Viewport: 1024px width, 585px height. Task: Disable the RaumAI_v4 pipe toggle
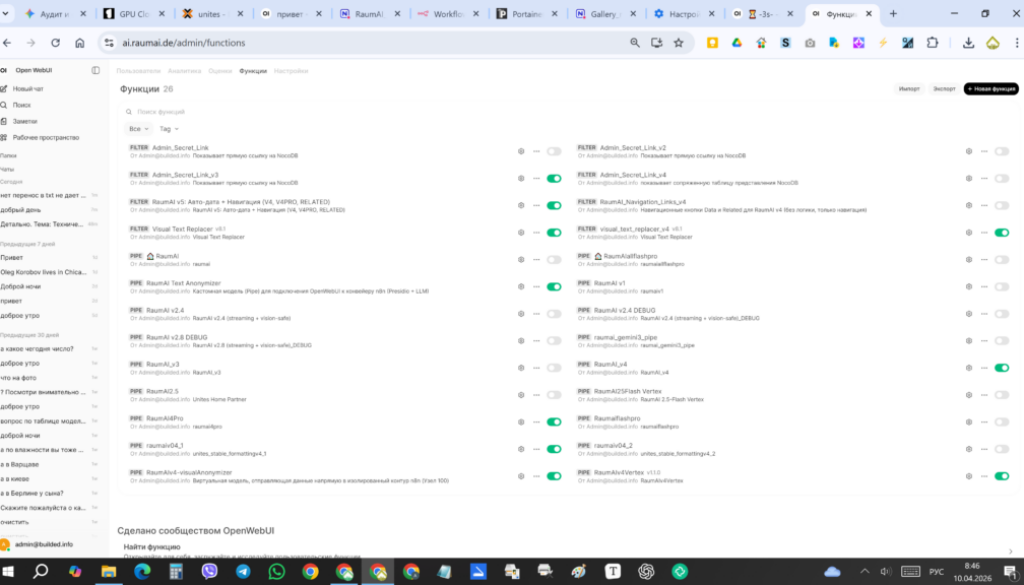(1002, 368)
